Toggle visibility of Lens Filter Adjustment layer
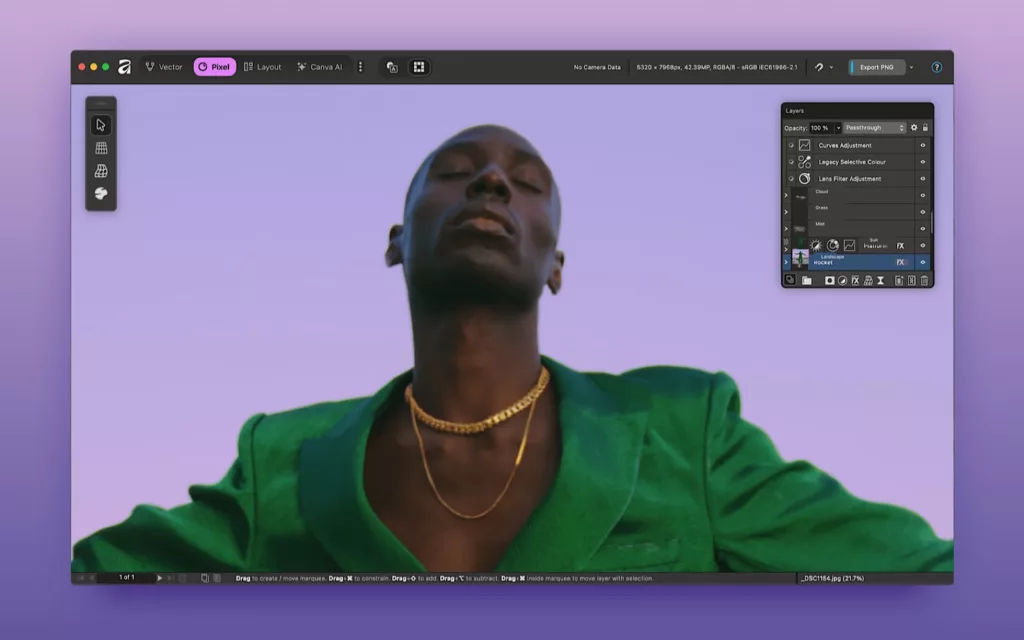The width and height of the screenshot is (1024, 640). (923, 178)
